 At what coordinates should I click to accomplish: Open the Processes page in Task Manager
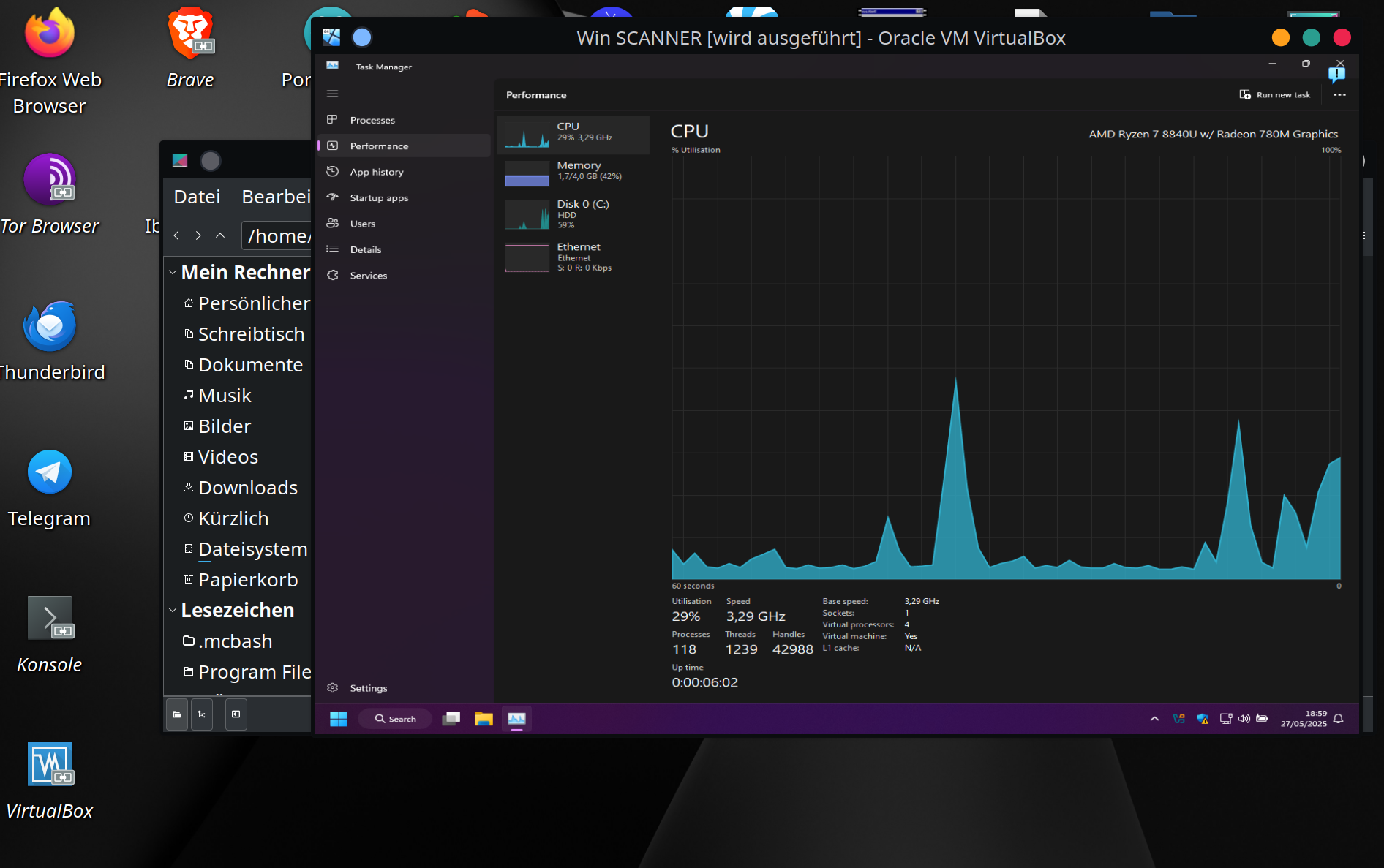point(404,120)
